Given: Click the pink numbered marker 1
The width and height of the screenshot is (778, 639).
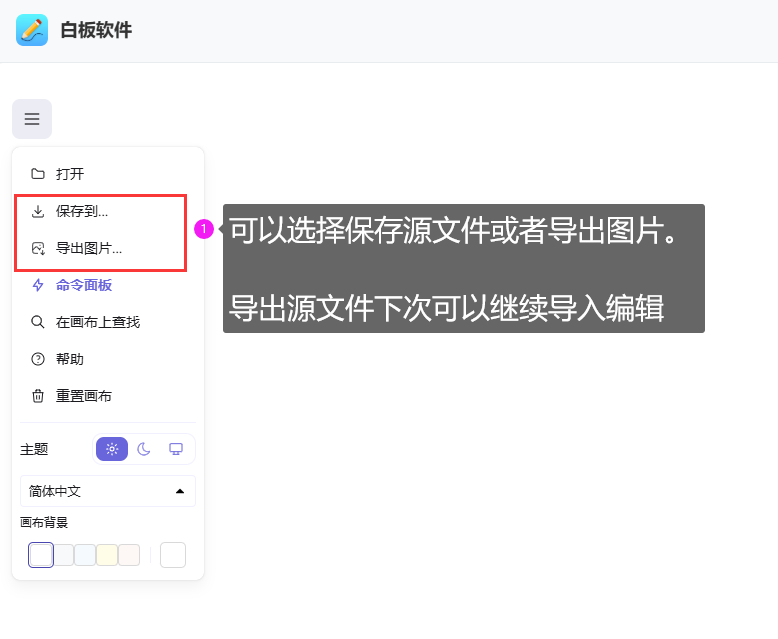Looking at the screenshot, I should coord(204,230).
